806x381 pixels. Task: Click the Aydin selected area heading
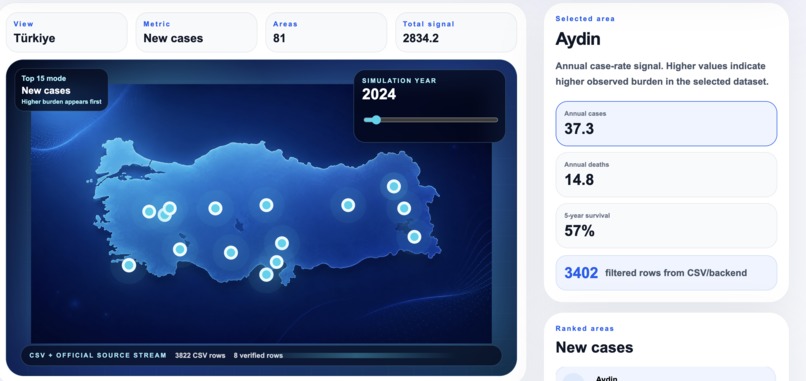click(x=578, y=39)
